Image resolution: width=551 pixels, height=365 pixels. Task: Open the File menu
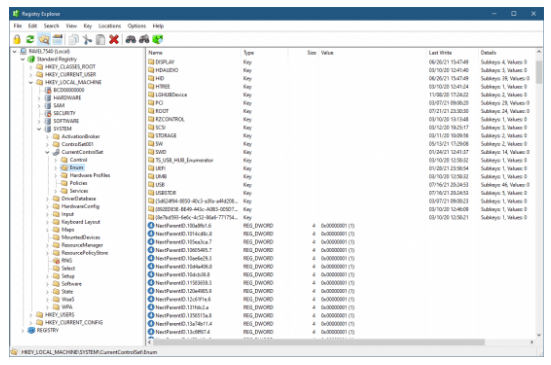click(18, 26)
